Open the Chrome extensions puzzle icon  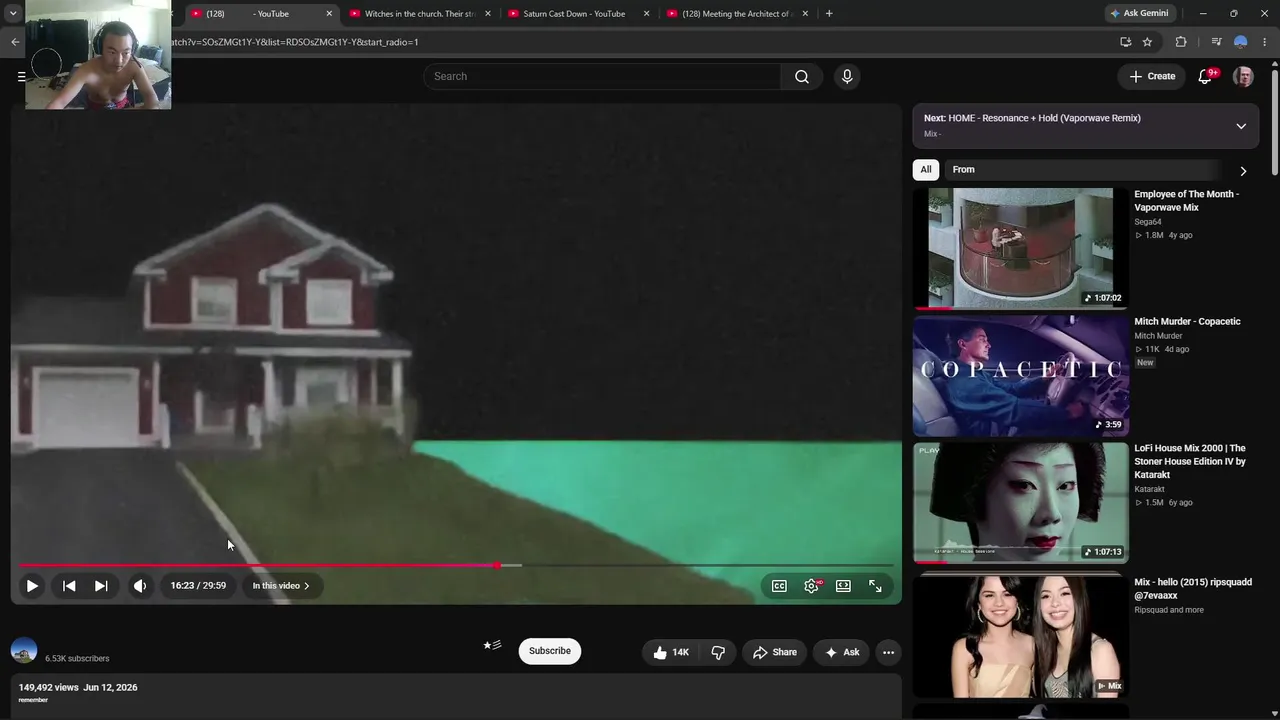pyautogui.click(x=1181, y=42)
